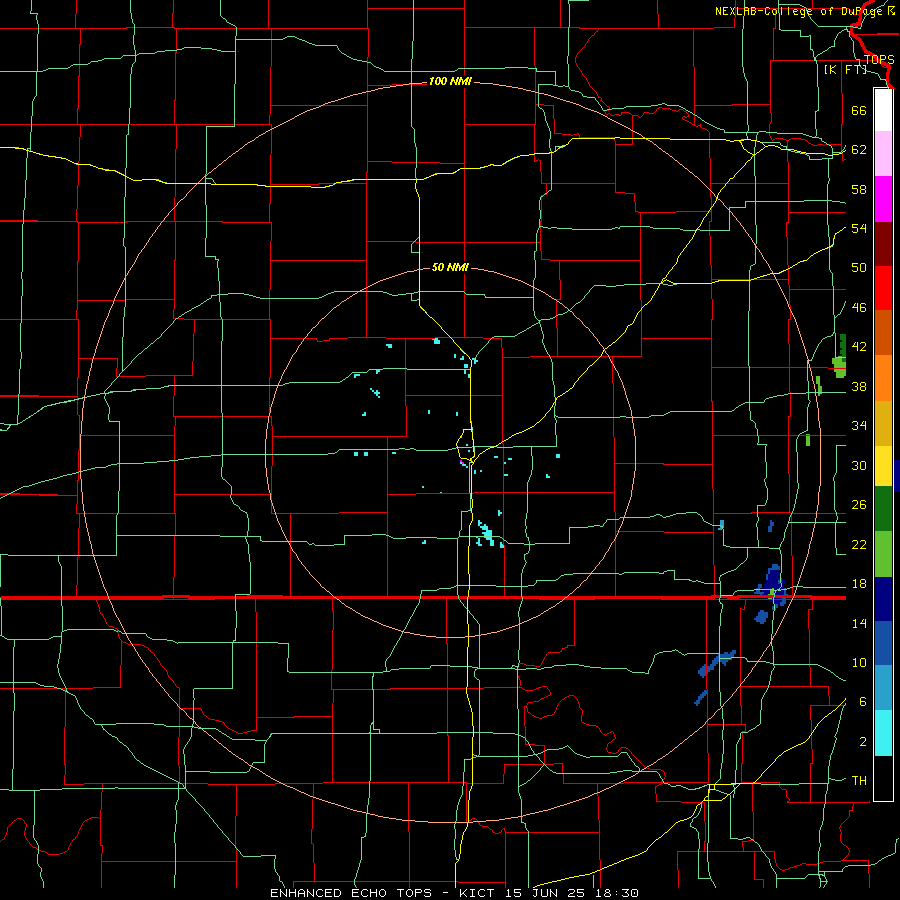This screenshot has height=900, width=900.
Task: Select the light pink legend color block
Action: (x=883, y=153)
